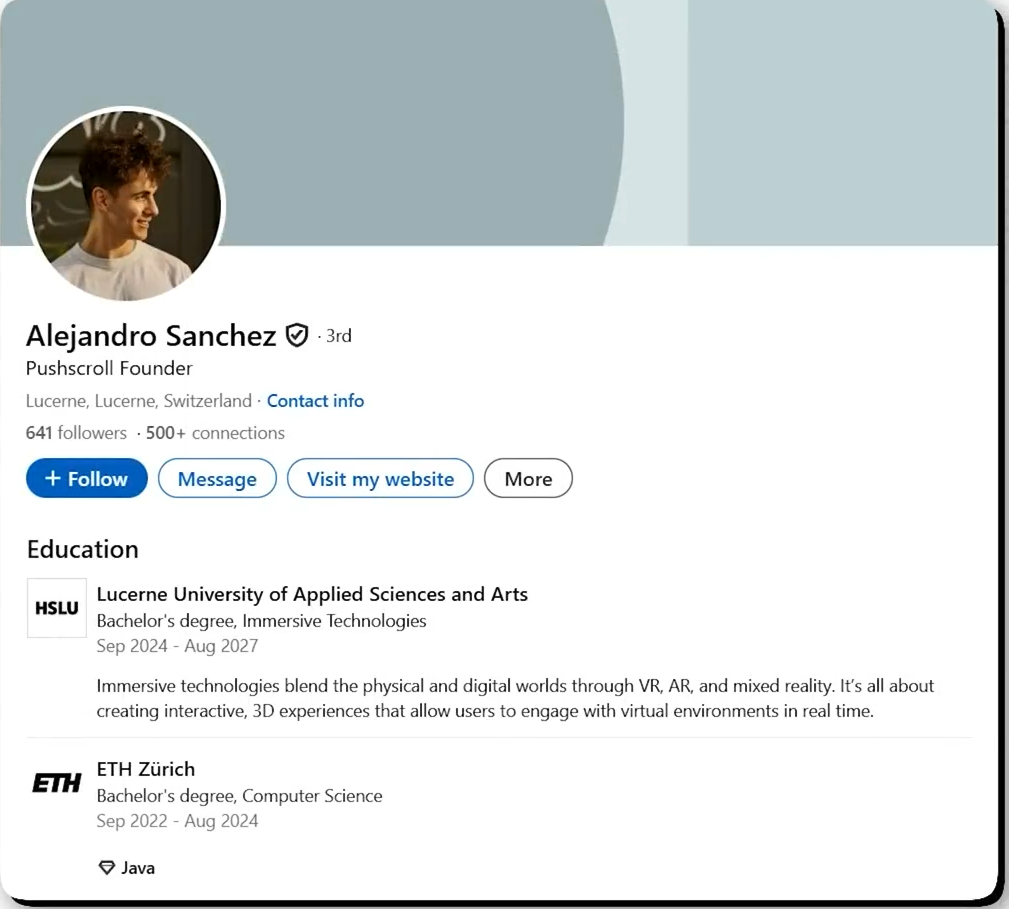The width and height of the screenshot is (1009, 909).
Task: Click the 641 followers count
Action: pos(76,433)
